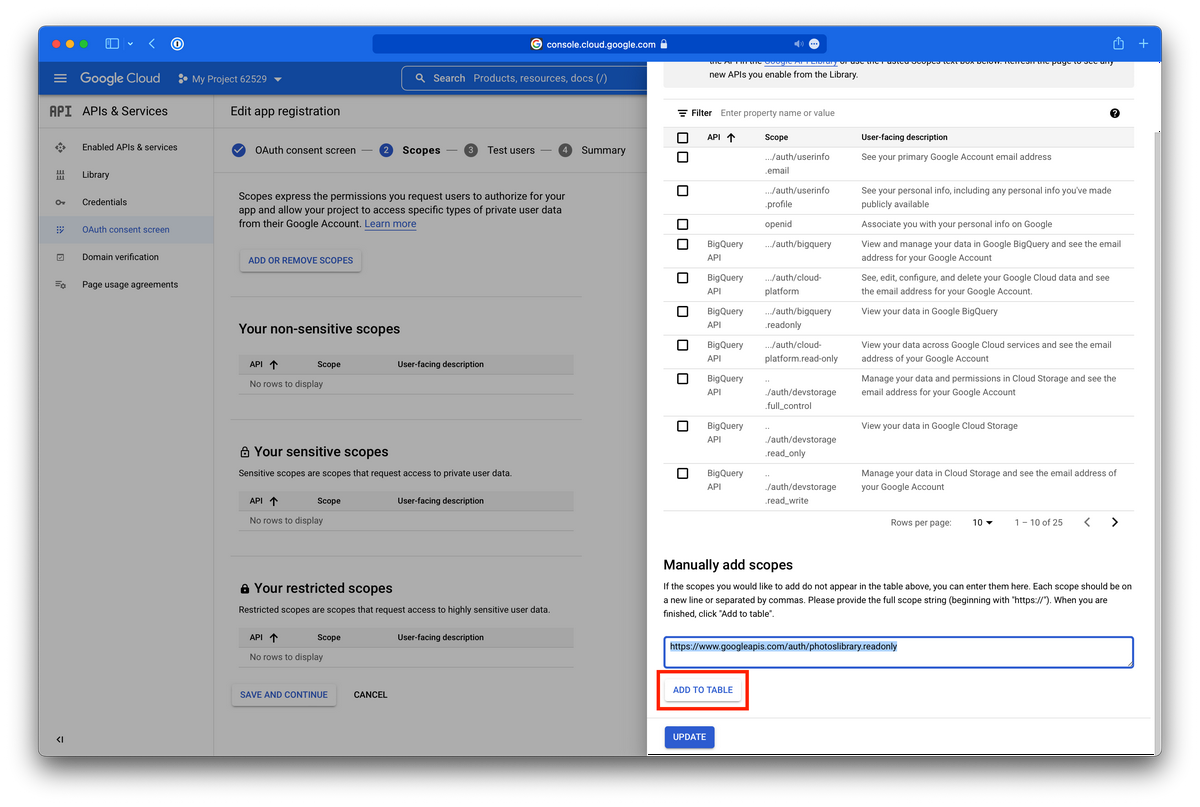Screen dimensions: 1200x807
Task: Check the auth/bigquery scope checkbox
Action: pos(683,244)
